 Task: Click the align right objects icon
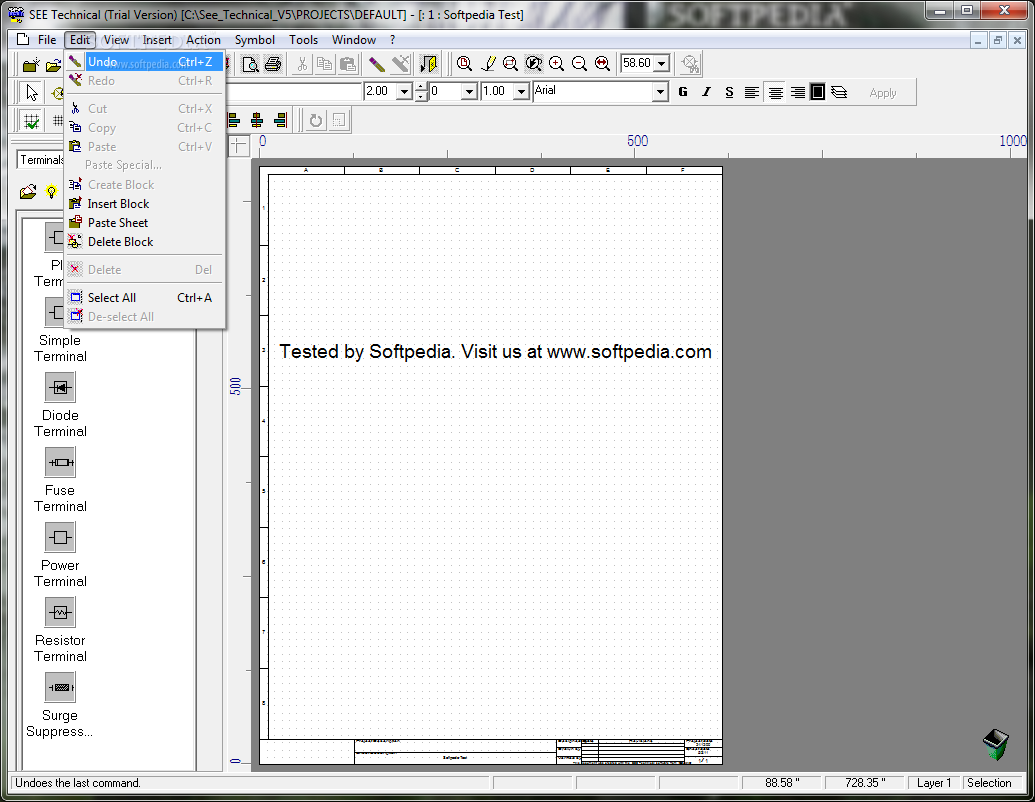point(280,120)
